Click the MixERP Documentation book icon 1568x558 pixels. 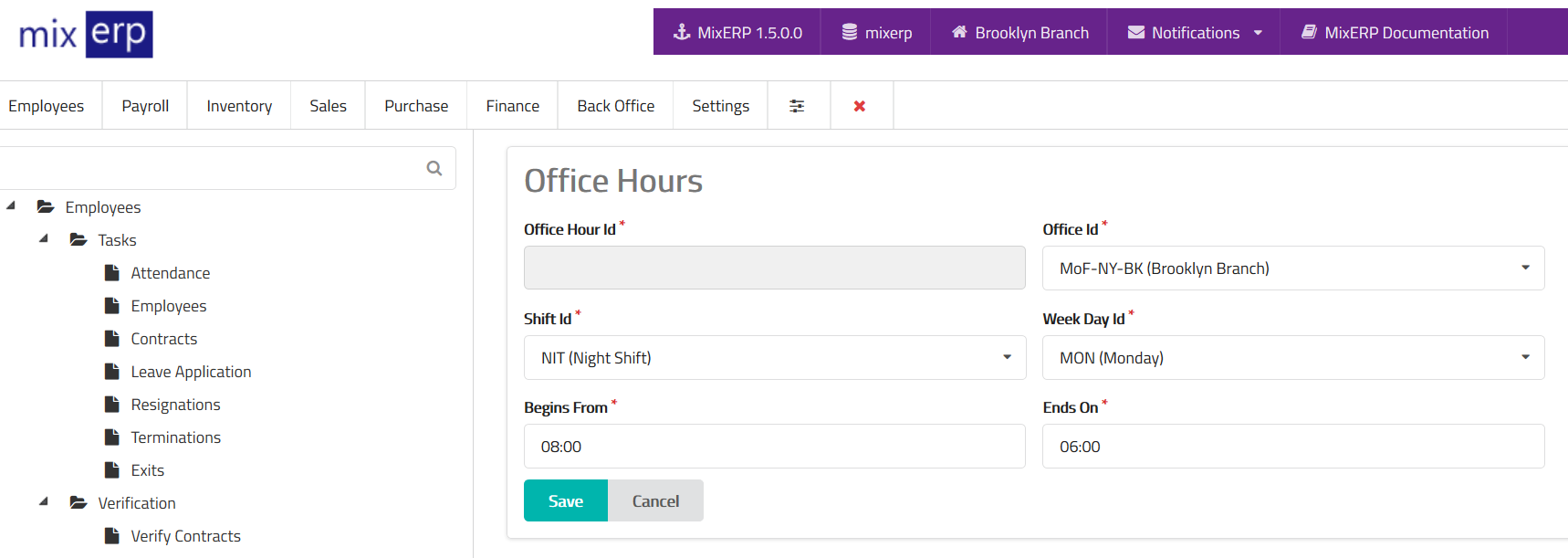coord(1309,32)
